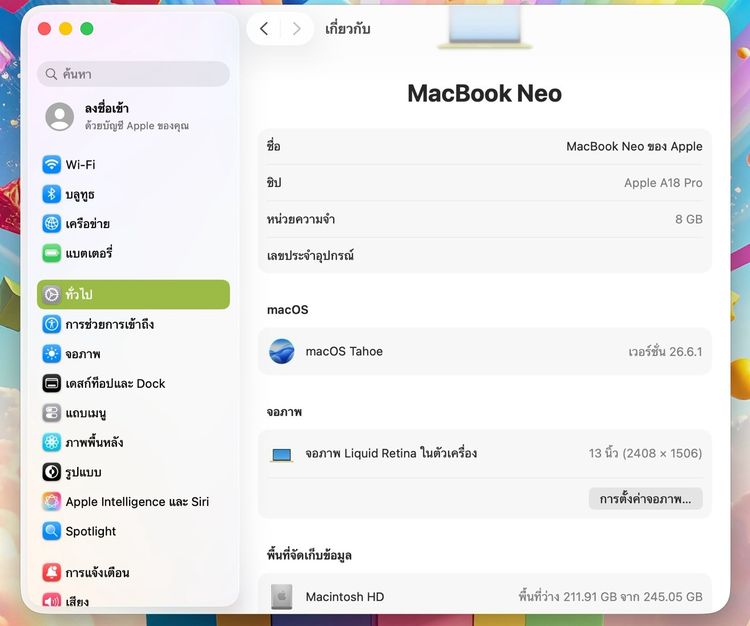The image size is (750, 626).
Task: Open the Desktop & Dock (เดสก์ท็อปและ Dock) icon
Action: click(x=51, y=383)
